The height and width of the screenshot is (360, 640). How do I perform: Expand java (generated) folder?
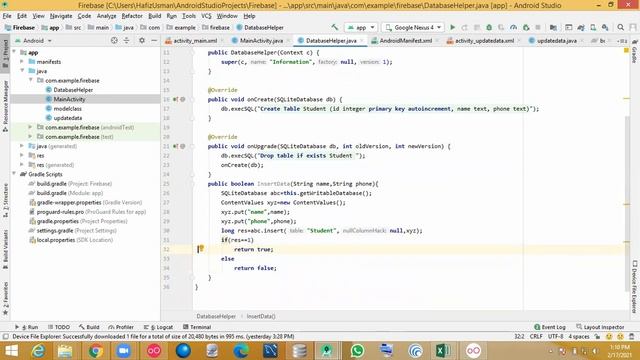(22, 146)
